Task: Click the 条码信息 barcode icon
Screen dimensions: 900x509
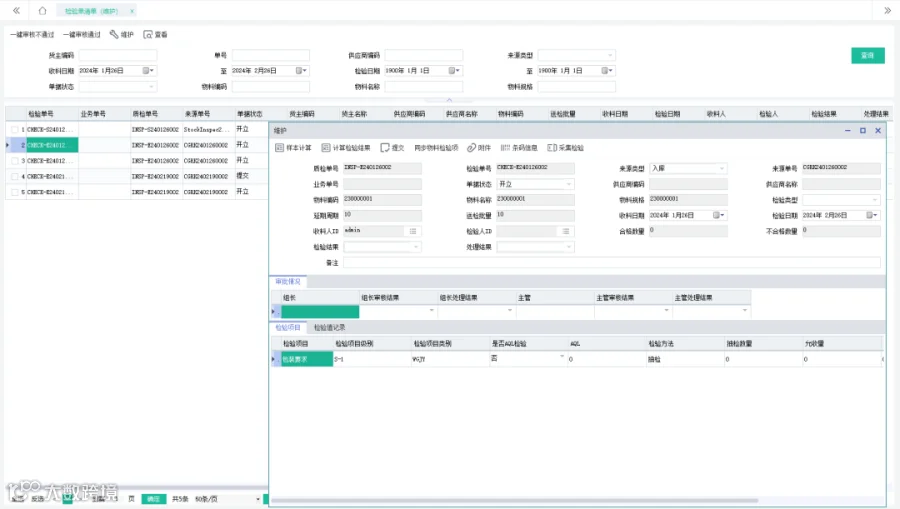Action: (505, 148)
